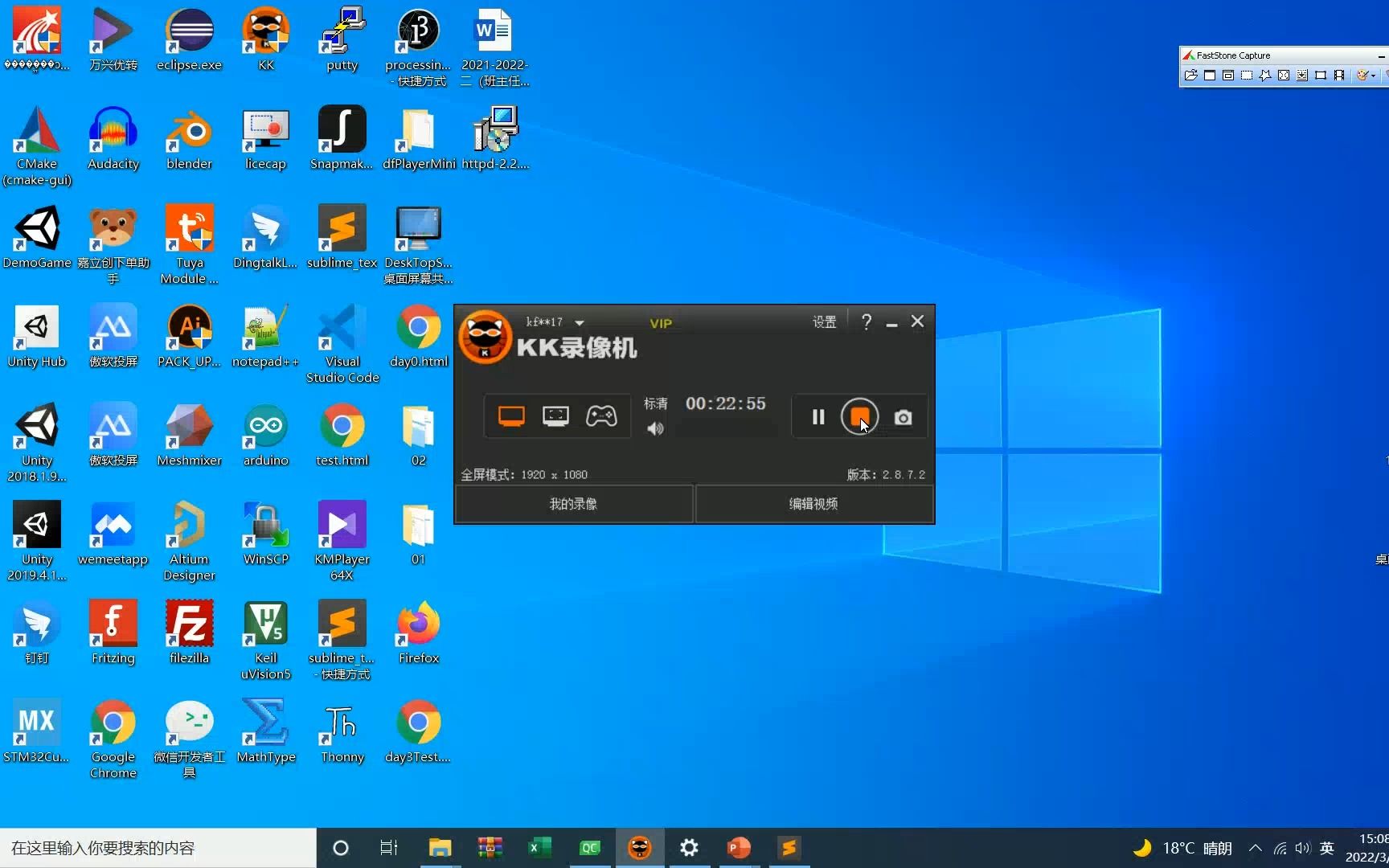Select fullscreen recording mode in KK recorder

(x=511, y=416)
